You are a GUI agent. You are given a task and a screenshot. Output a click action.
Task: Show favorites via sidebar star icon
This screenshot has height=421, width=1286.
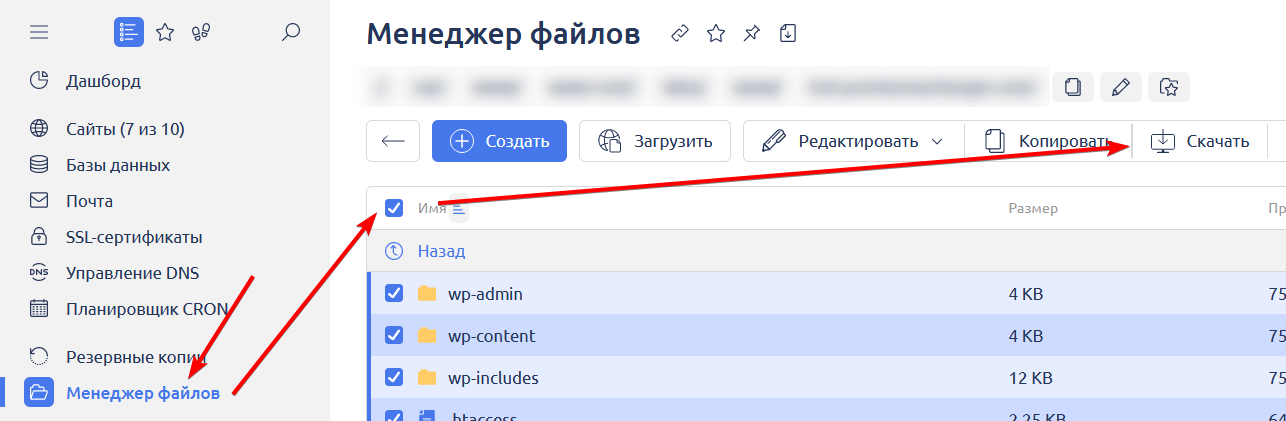[x=165, y=33]
